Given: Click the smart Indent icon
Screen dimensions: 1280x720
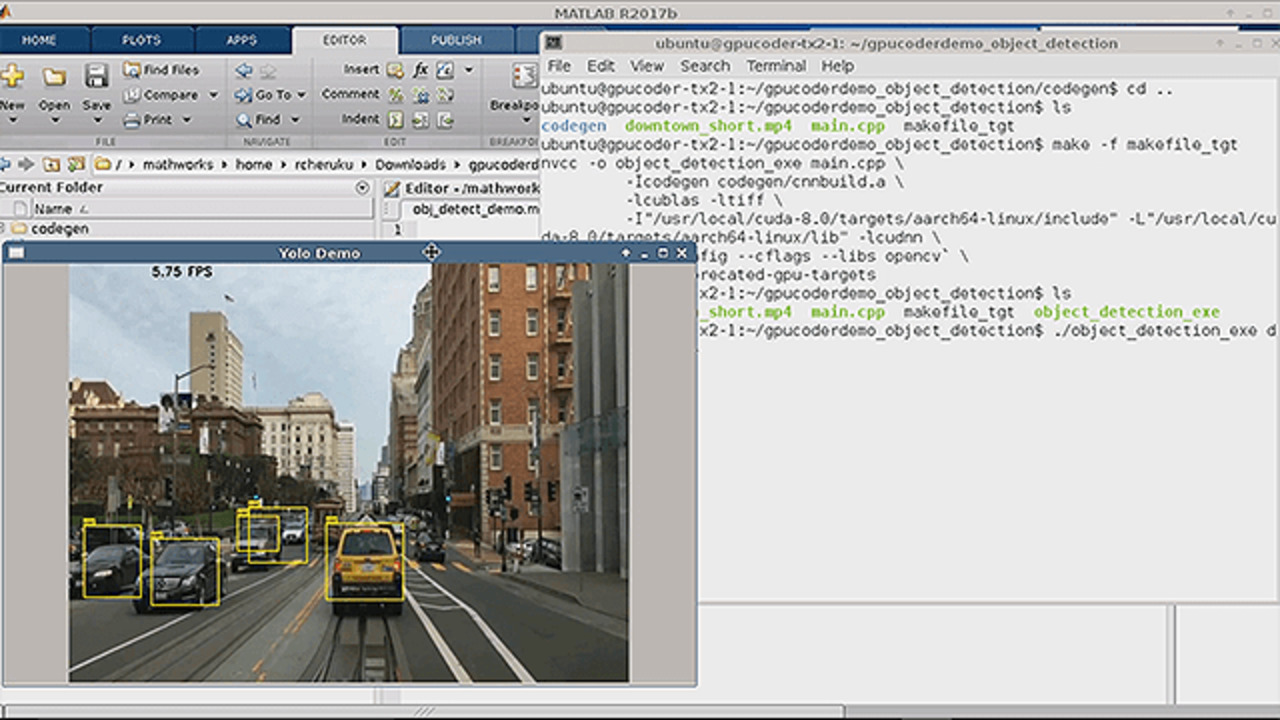Looking at the screenshot, I should click(396, 120).
